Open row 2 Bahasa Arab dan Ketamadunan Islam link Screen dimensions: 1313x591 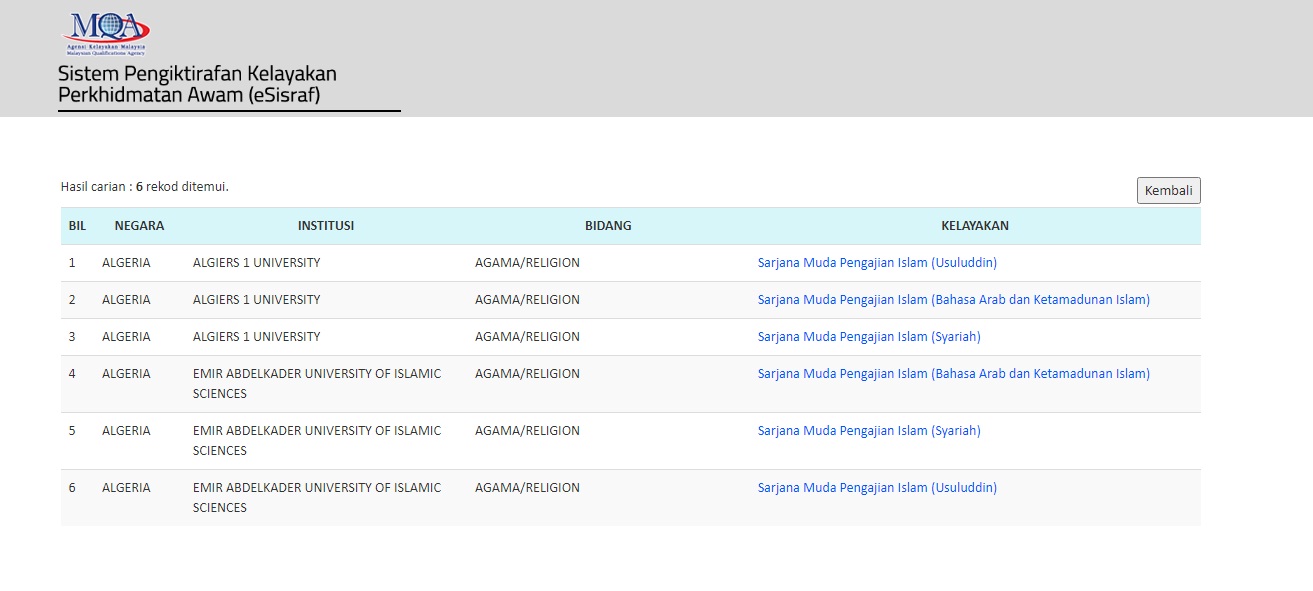953,300
